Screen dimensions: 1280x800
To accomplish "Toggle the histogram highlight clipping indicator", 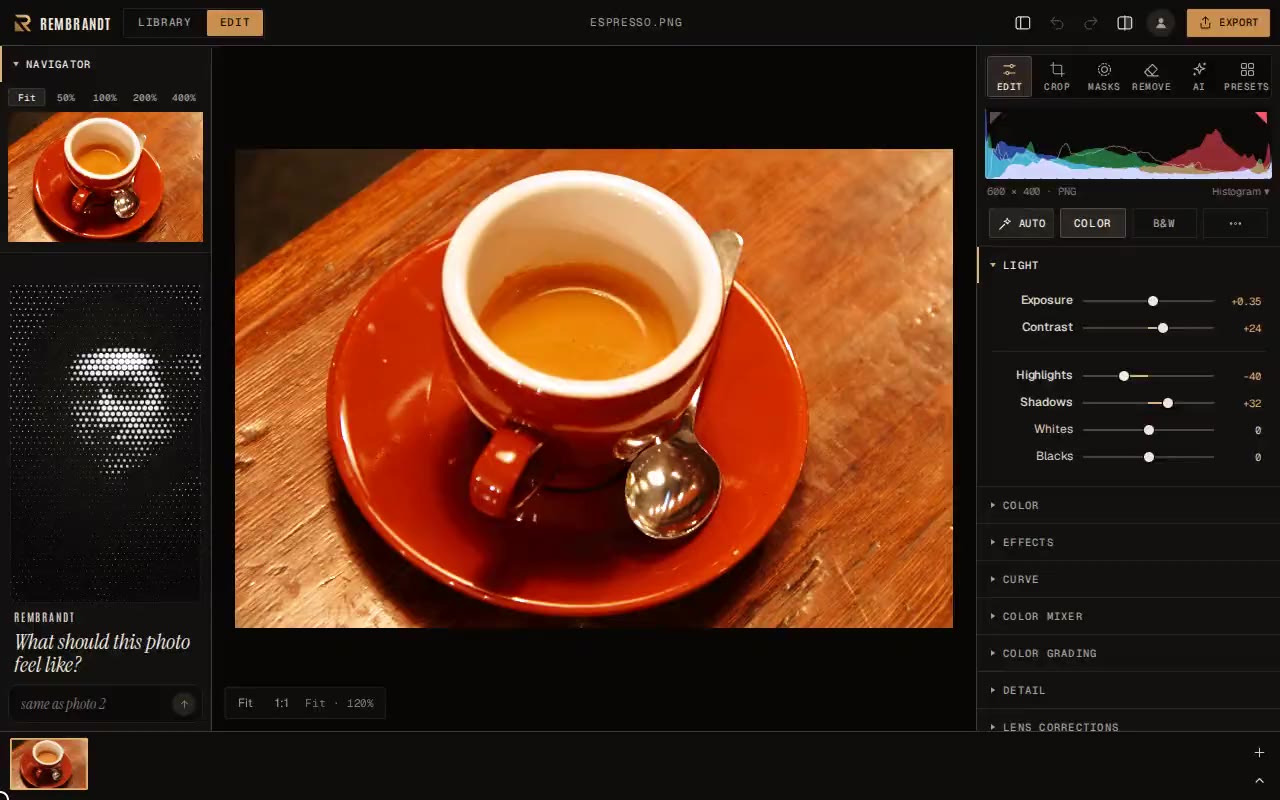I will pos(1262,118).
